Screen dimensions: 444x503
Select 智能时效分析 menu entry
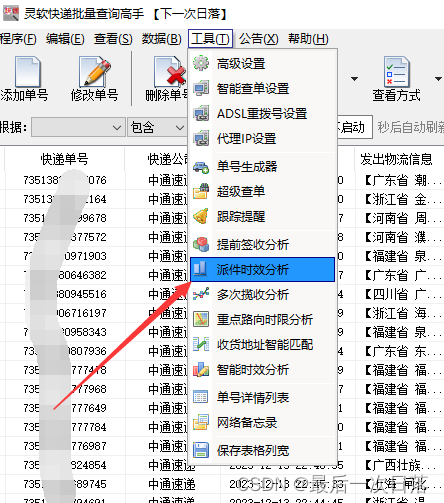[x=262, y=369]
